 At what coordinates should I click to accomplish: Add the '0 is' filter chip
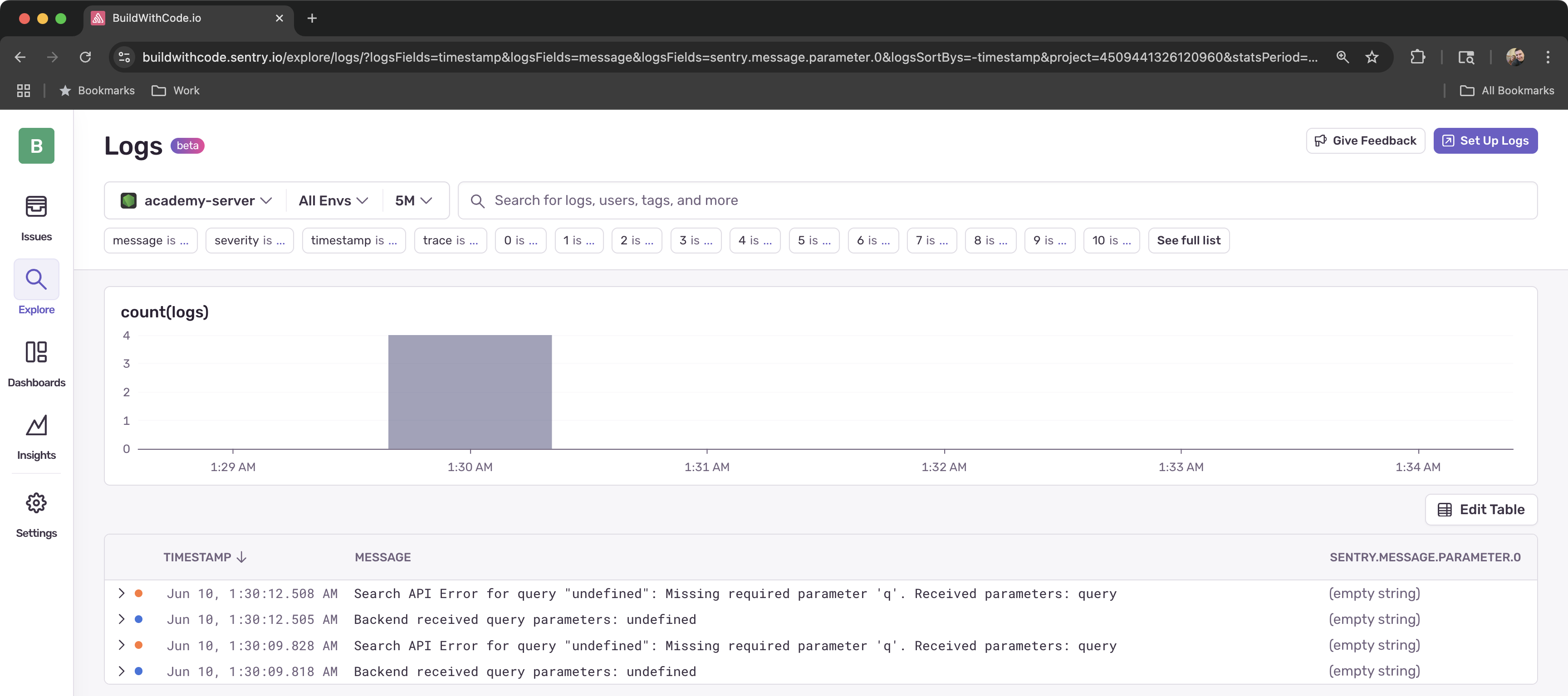point(520,240)
